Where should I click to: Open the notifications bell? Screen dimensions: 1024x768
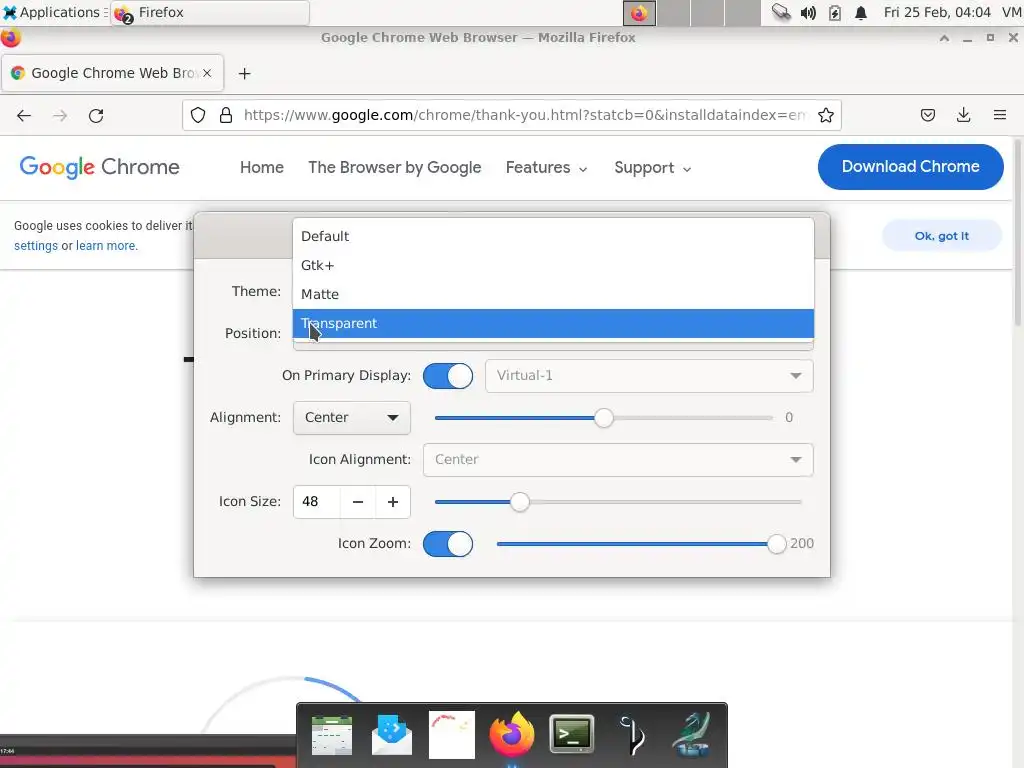pyautogui.click(x=861, y=12)
